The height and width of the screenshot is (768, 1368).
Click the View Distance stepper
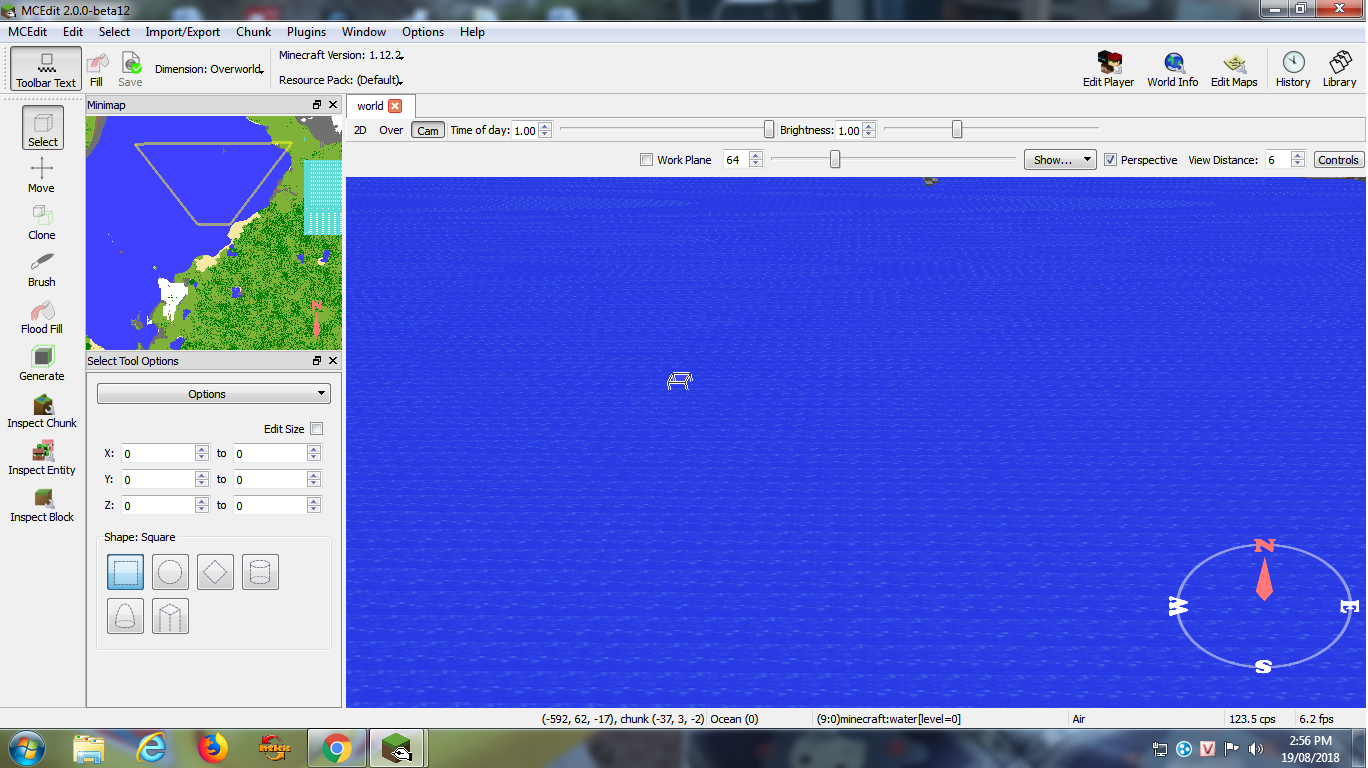tap(1298, 160)
